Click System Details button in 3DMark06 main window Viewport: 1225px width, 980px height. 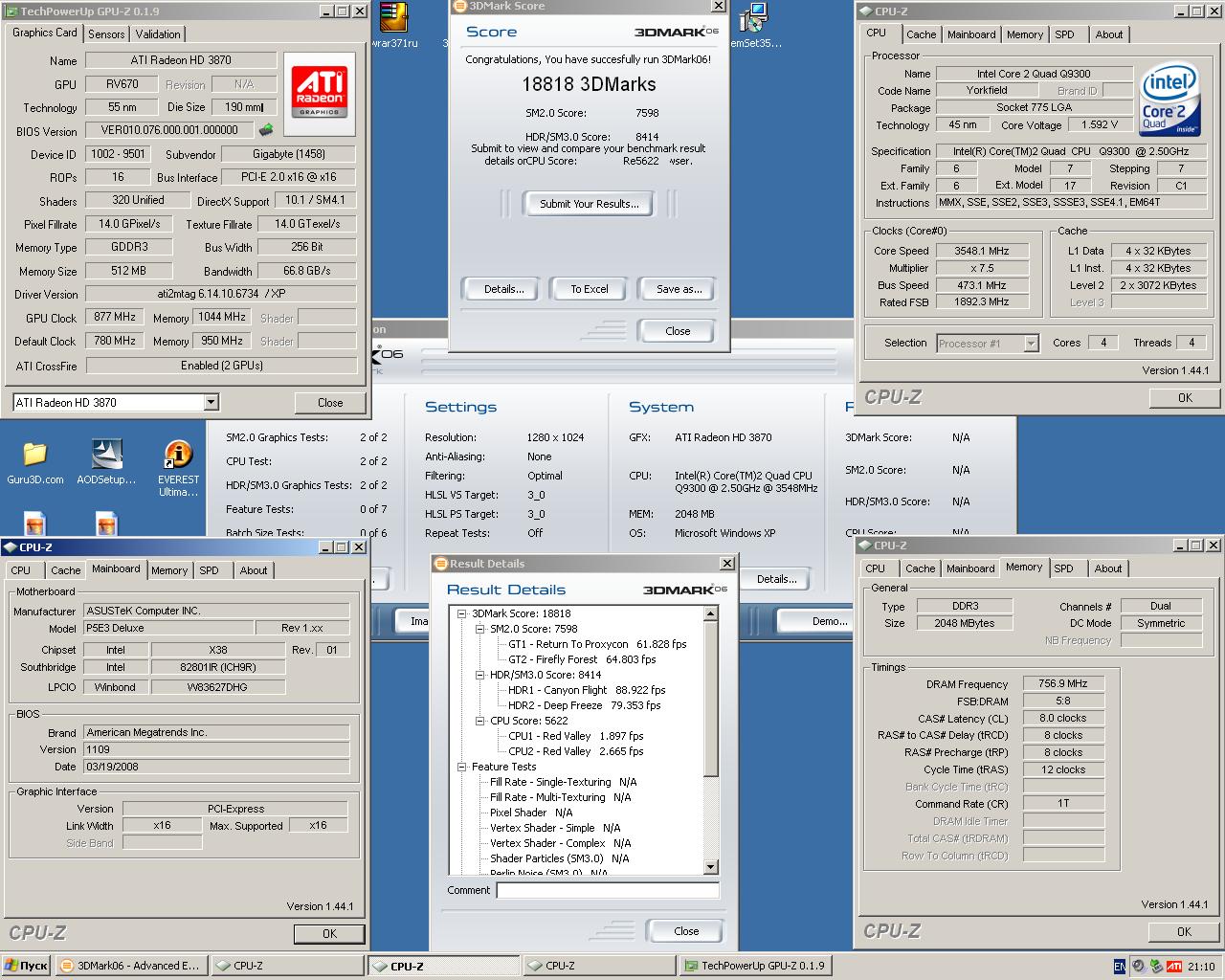(776, 579)
